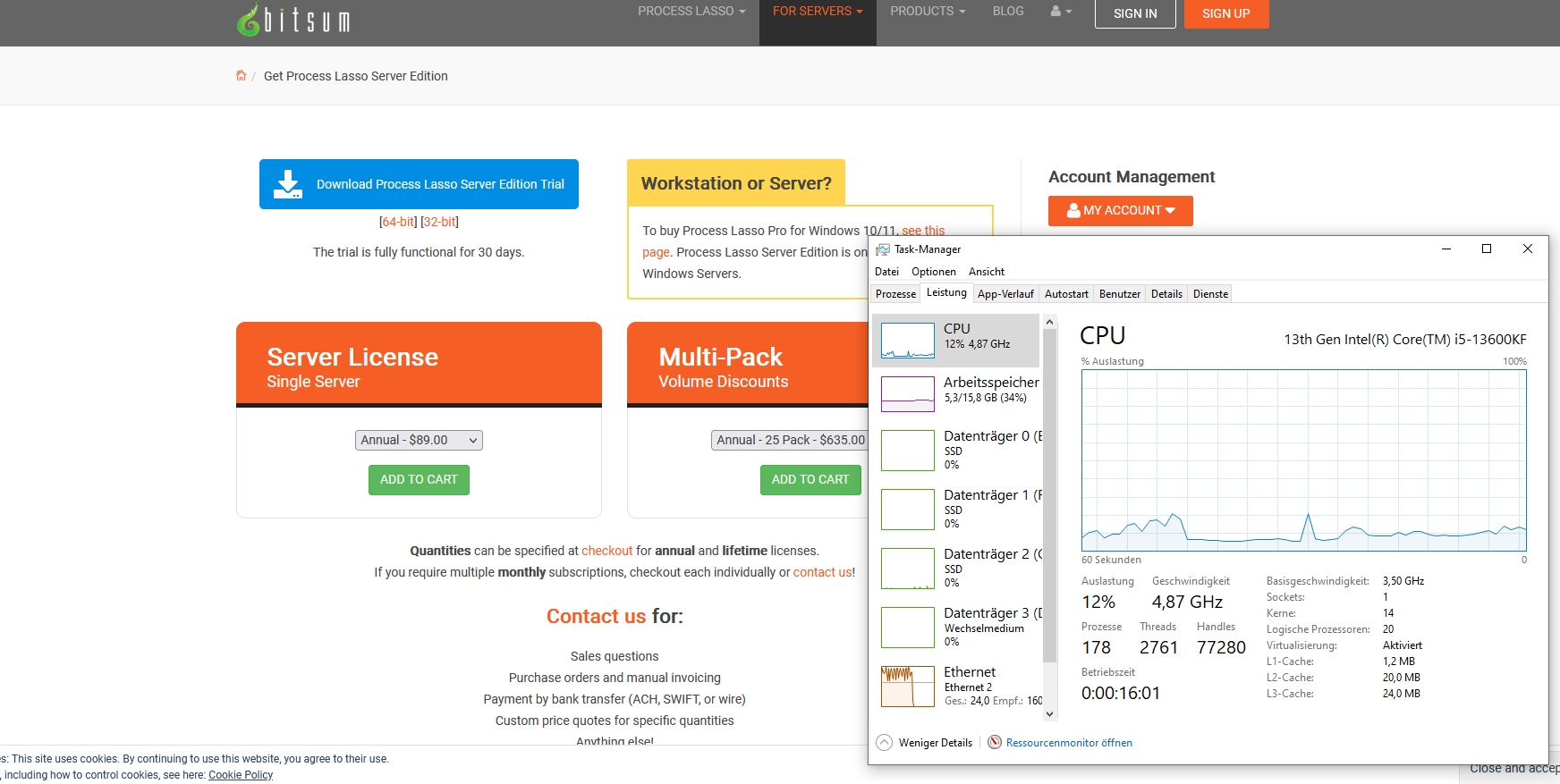The height and width of the screenshot is (784, 1560).
Task: Open the Multi-Pack Annual 25 Pack dropdown
Action: tap(792, 440)
